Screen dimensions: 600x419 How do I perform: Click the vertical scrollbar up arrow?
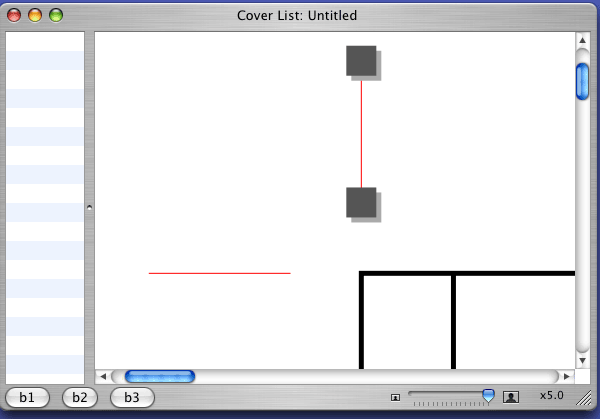(583, 41)
